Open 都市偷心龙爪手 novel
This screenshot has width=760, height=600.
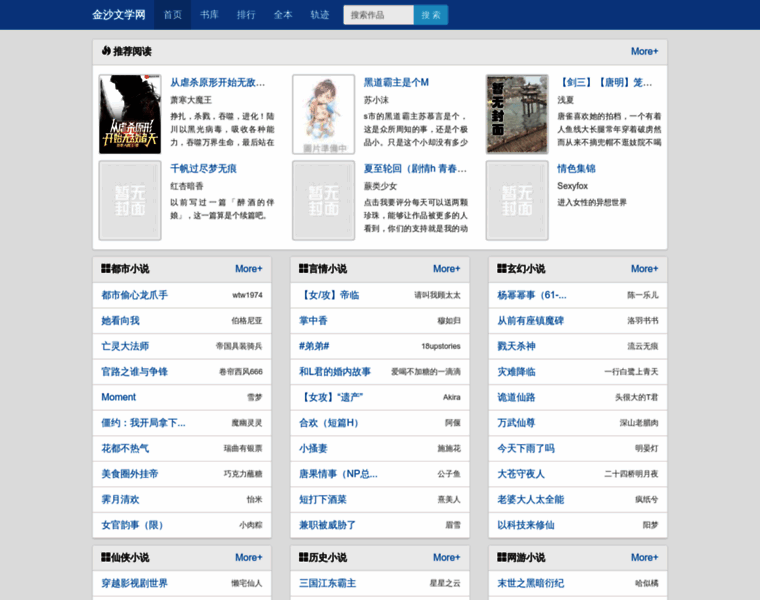coord(134,295)
